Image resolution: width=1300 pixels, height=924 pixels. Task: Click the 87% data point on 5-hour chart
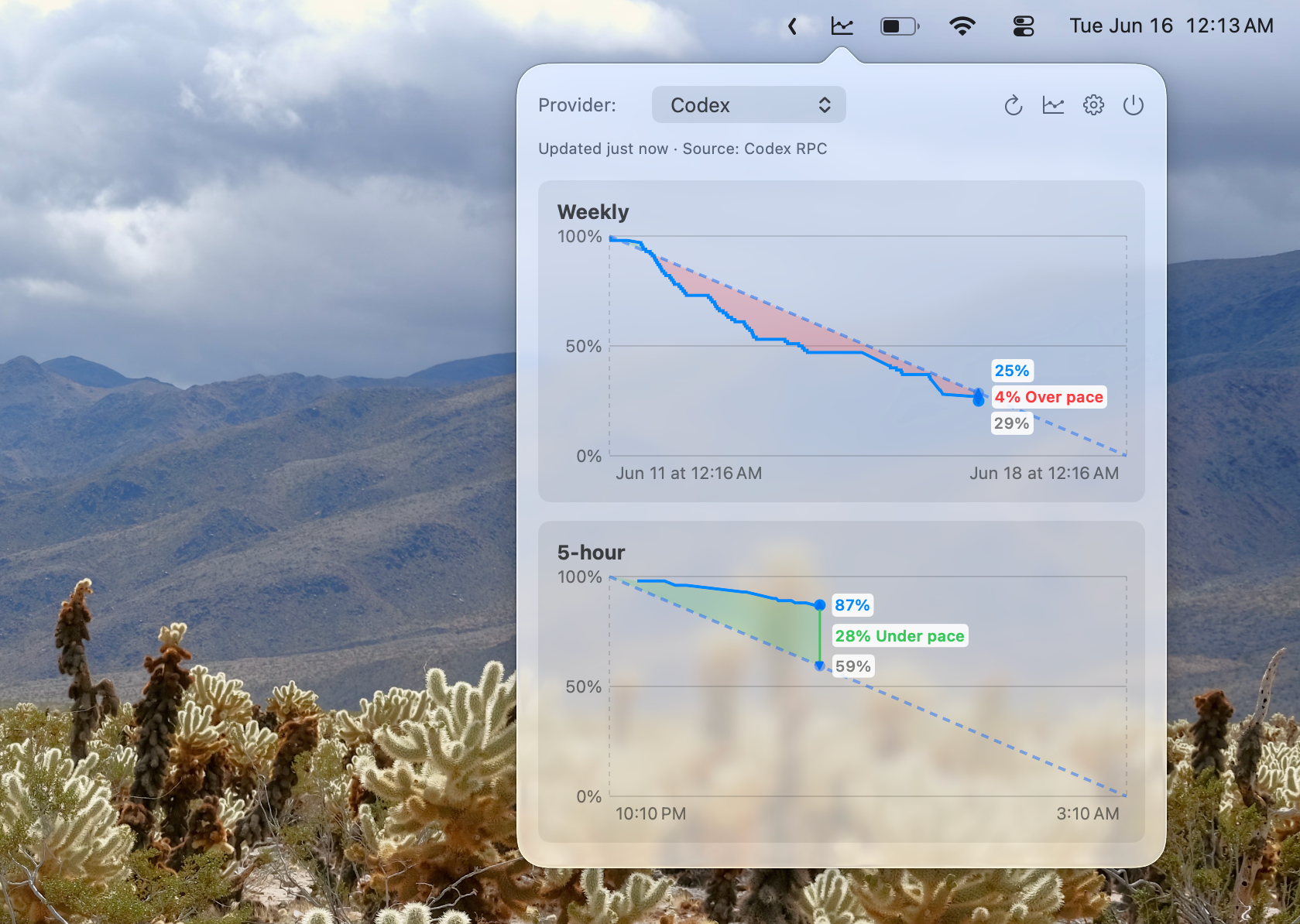[x=820, y=605]
